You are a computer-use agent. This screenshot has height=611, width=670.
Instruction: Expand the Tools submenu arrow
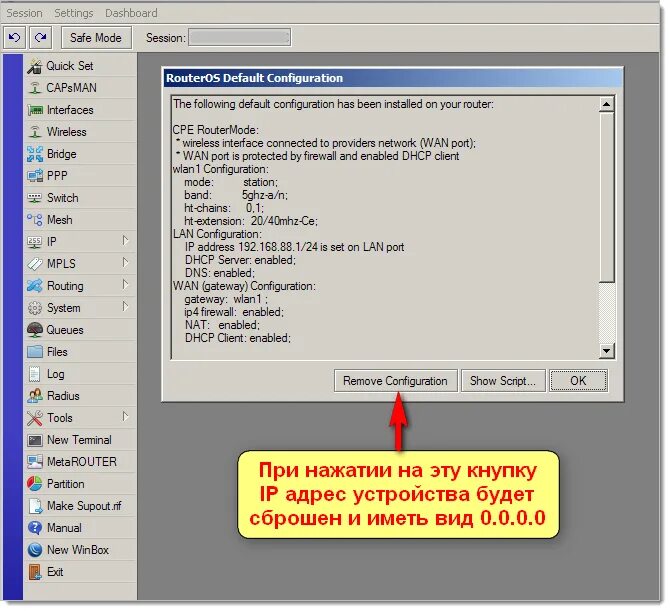(125, 417)
